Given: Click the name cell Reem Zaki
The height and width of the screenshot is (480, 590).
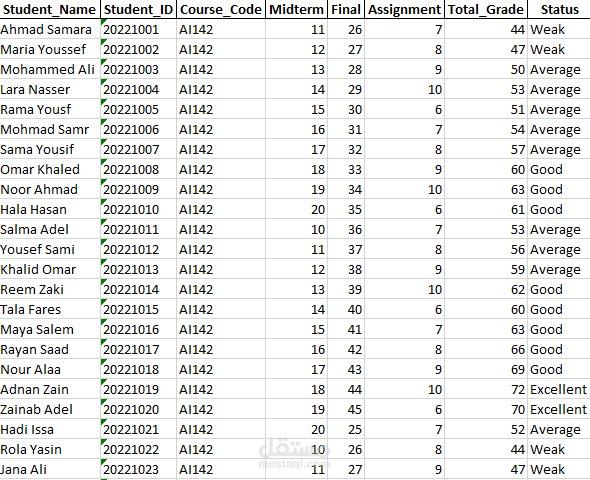Looking at the screenshot, I should 50,289.
